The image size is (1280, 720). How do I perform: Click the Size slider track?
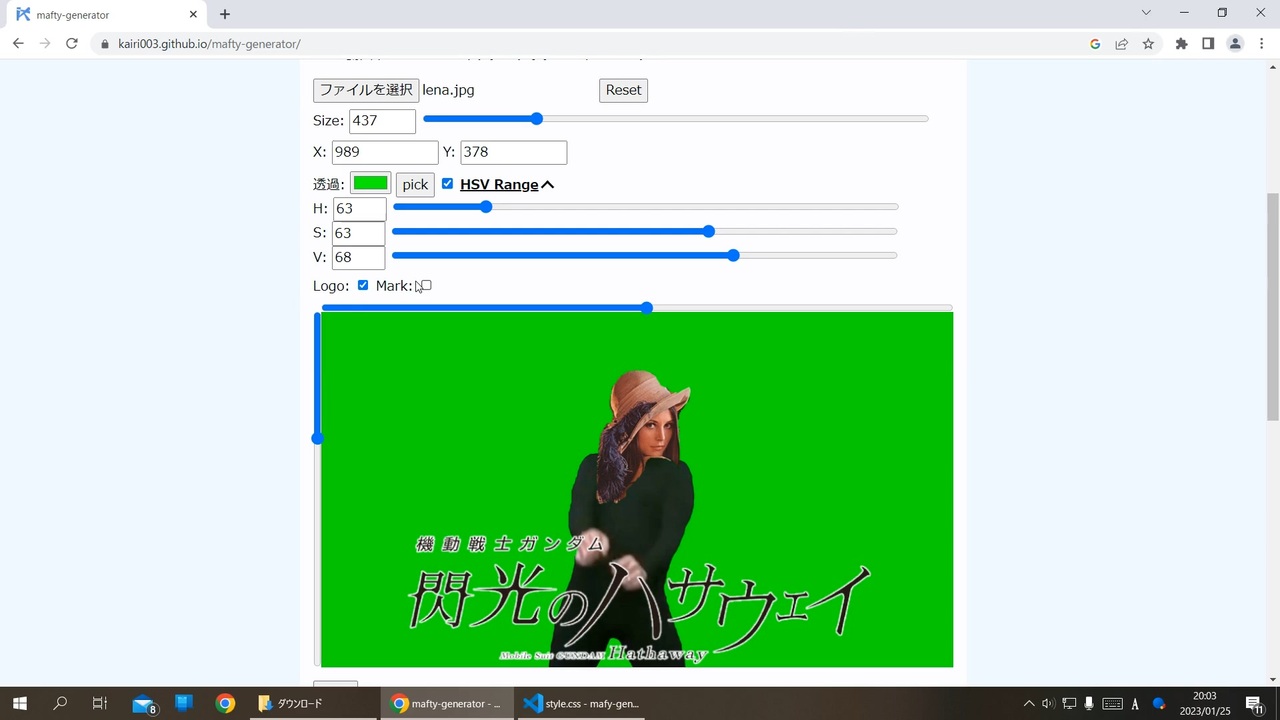click(676, 119)
